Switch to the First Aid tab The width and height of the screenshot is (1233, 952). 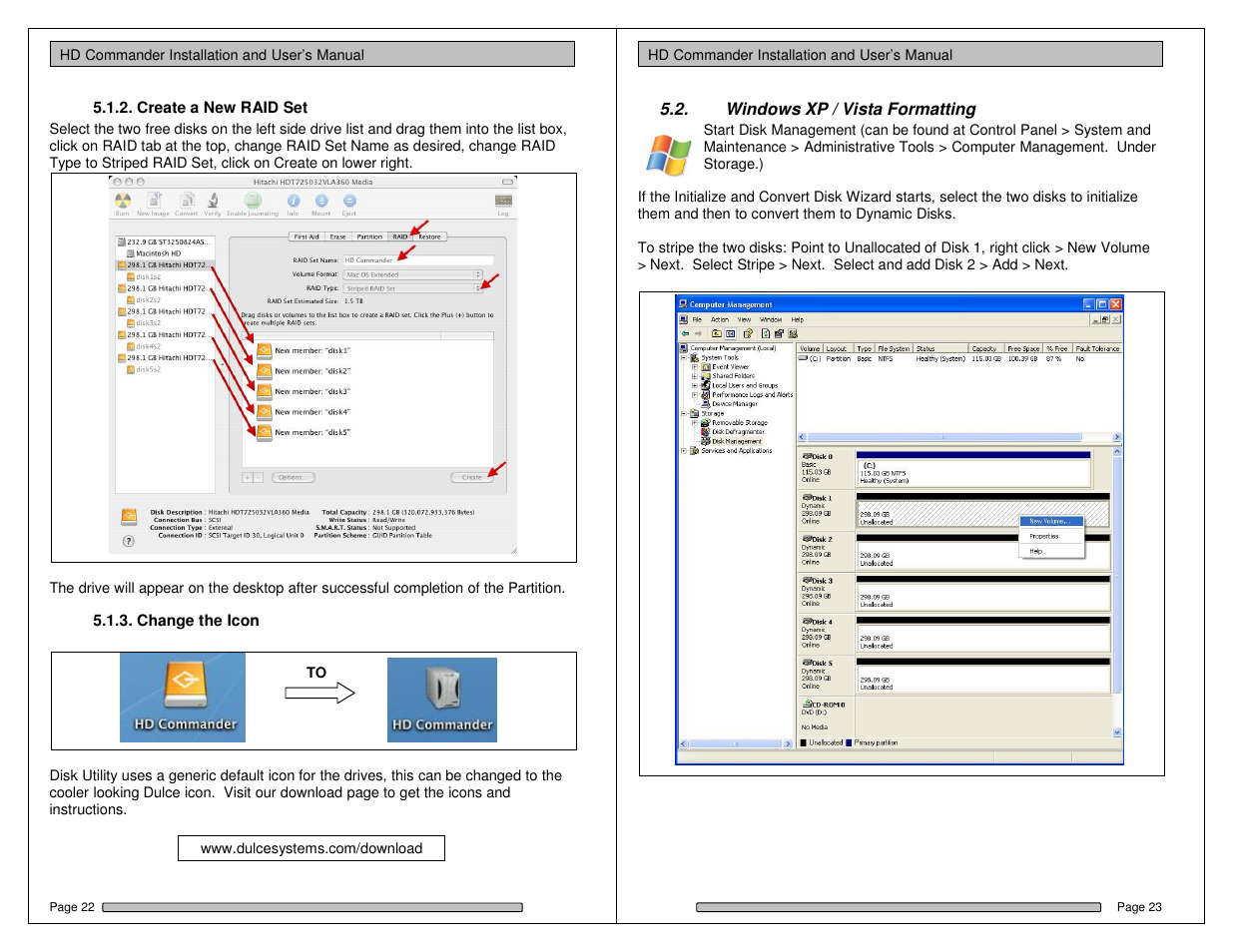[x=307, y=237]
